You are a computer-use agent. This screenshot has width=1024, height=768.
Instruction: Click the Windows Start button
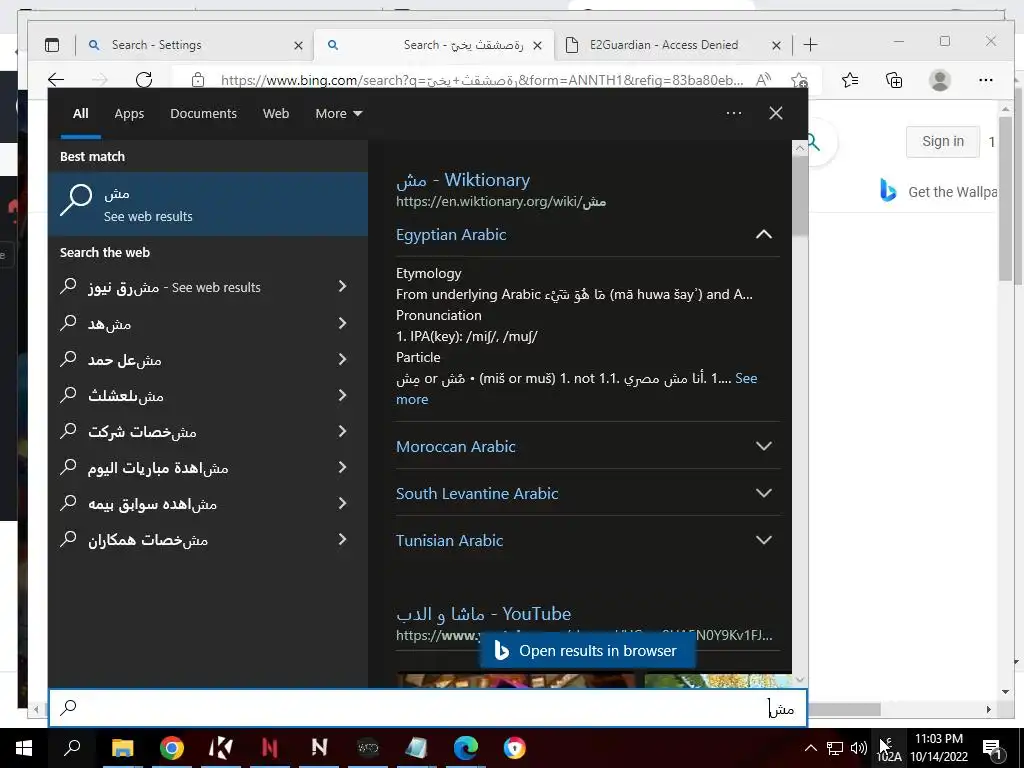click(x=24, y=748)
